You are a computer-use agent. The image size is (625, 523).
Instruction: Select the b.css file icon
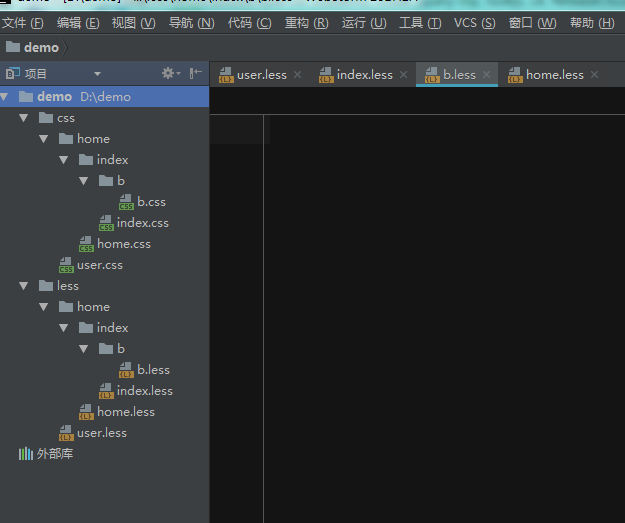[126, 202]
